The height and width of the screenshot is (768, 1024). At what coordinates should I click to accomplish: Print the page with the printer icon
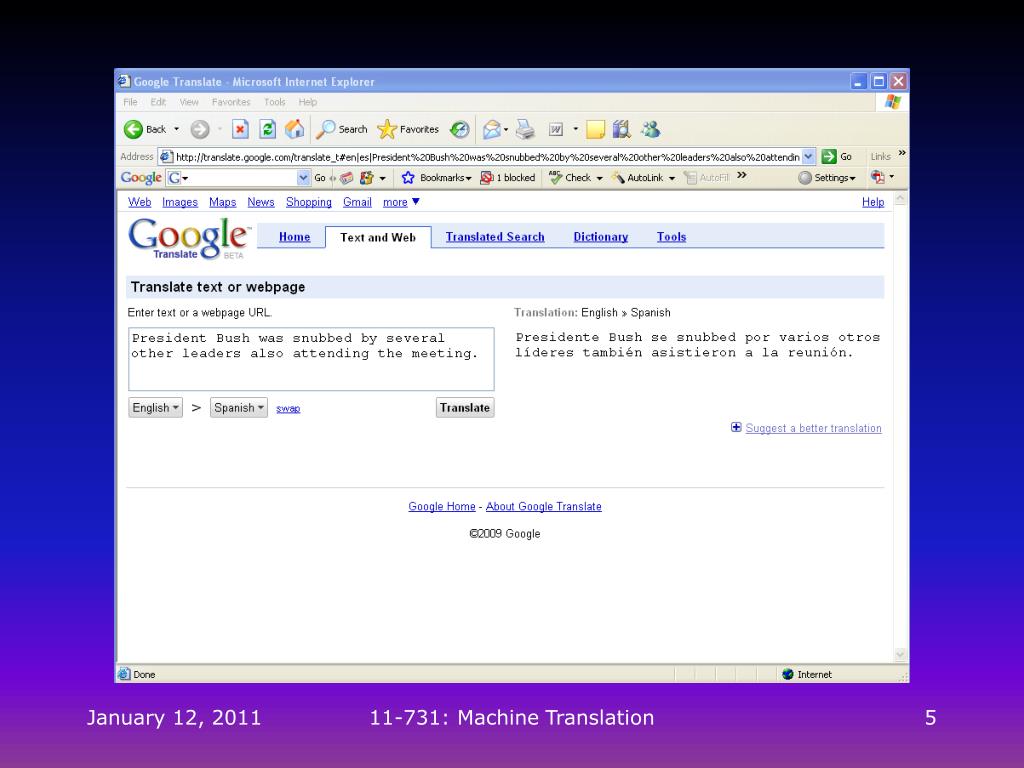(525, 129)
